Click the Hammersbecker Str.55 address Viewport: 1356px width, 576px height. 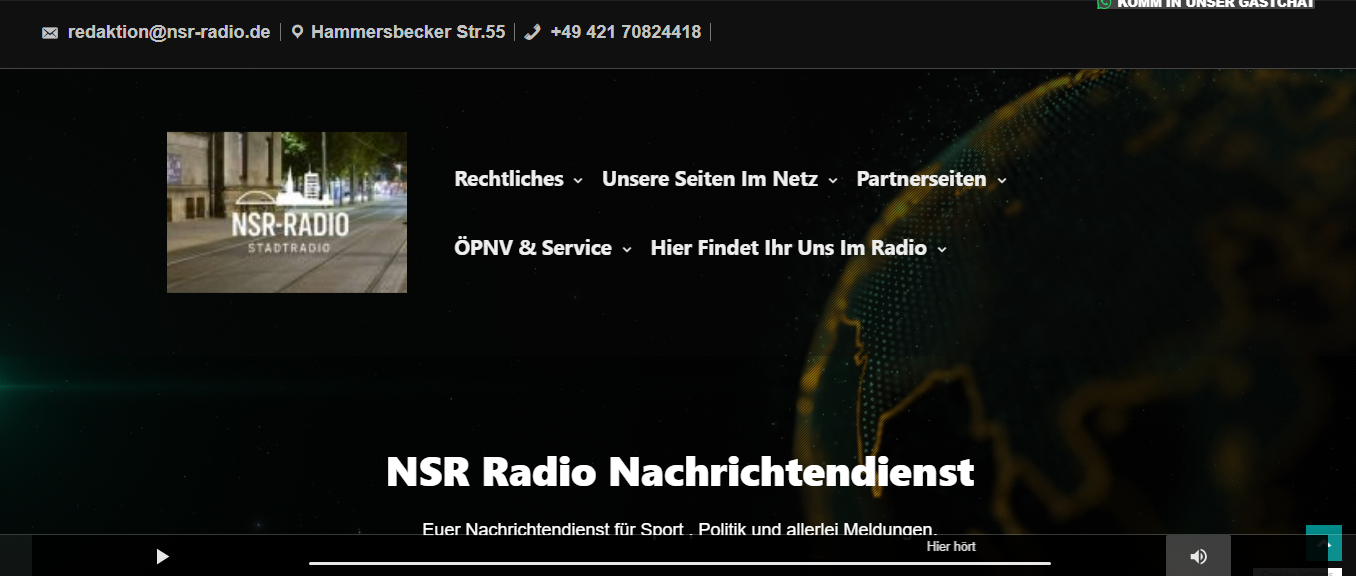(x=408, y=32)
